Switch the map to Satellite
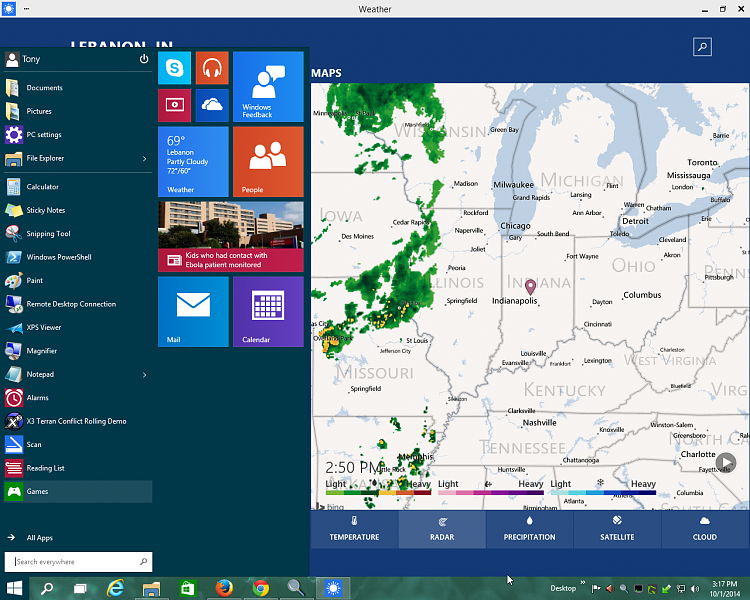 coord(617,529)
